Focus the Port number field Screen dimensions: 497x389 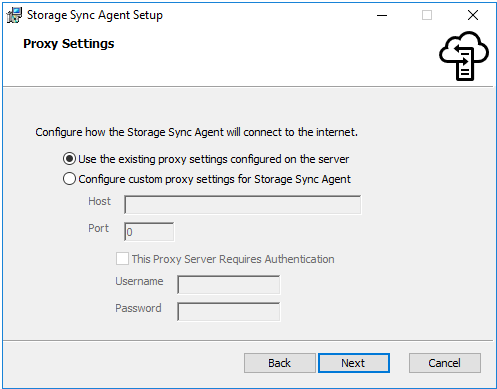(x=149, y=232)
